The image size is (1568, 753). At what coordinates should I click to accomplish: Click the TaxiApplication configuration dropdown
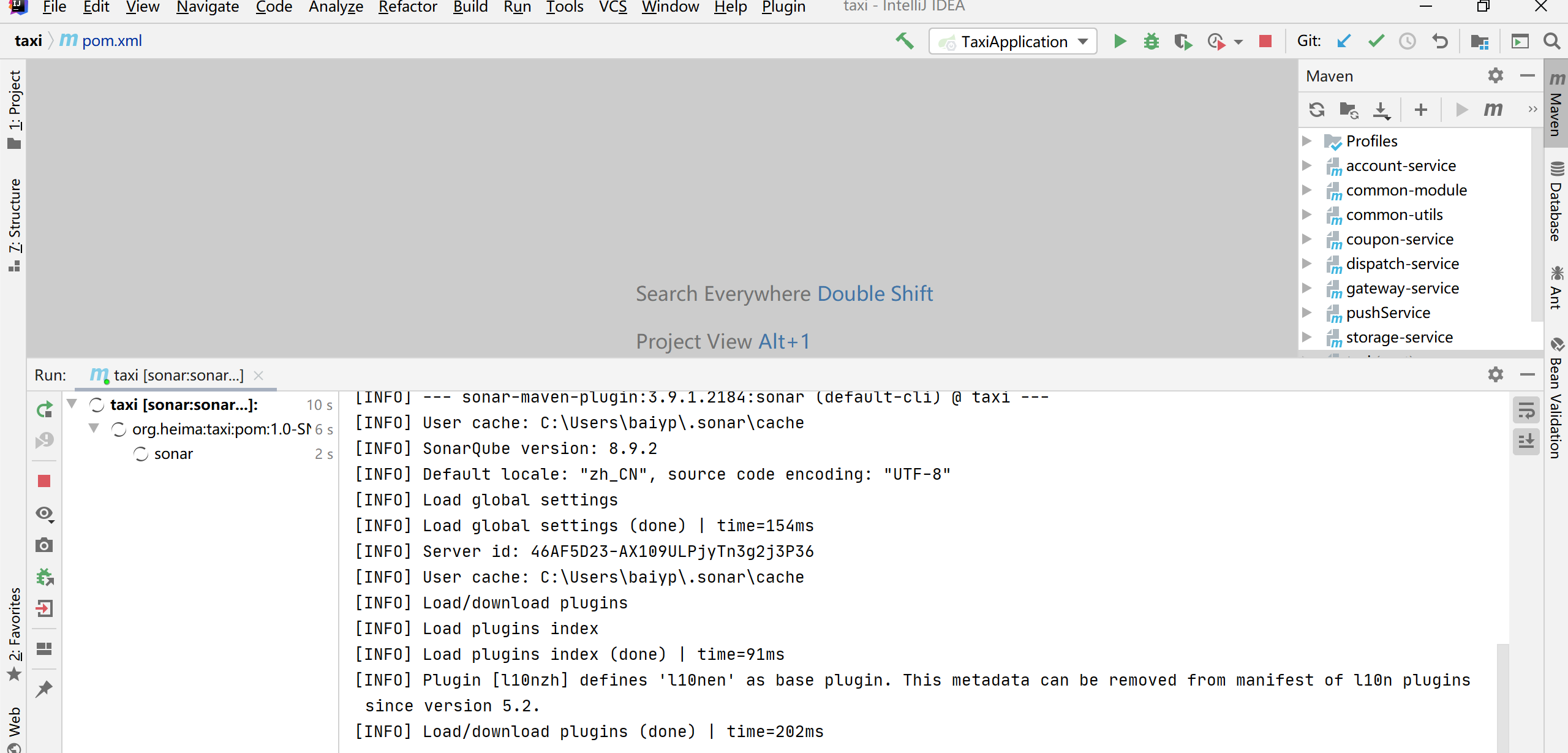(x=1014, y=41)
